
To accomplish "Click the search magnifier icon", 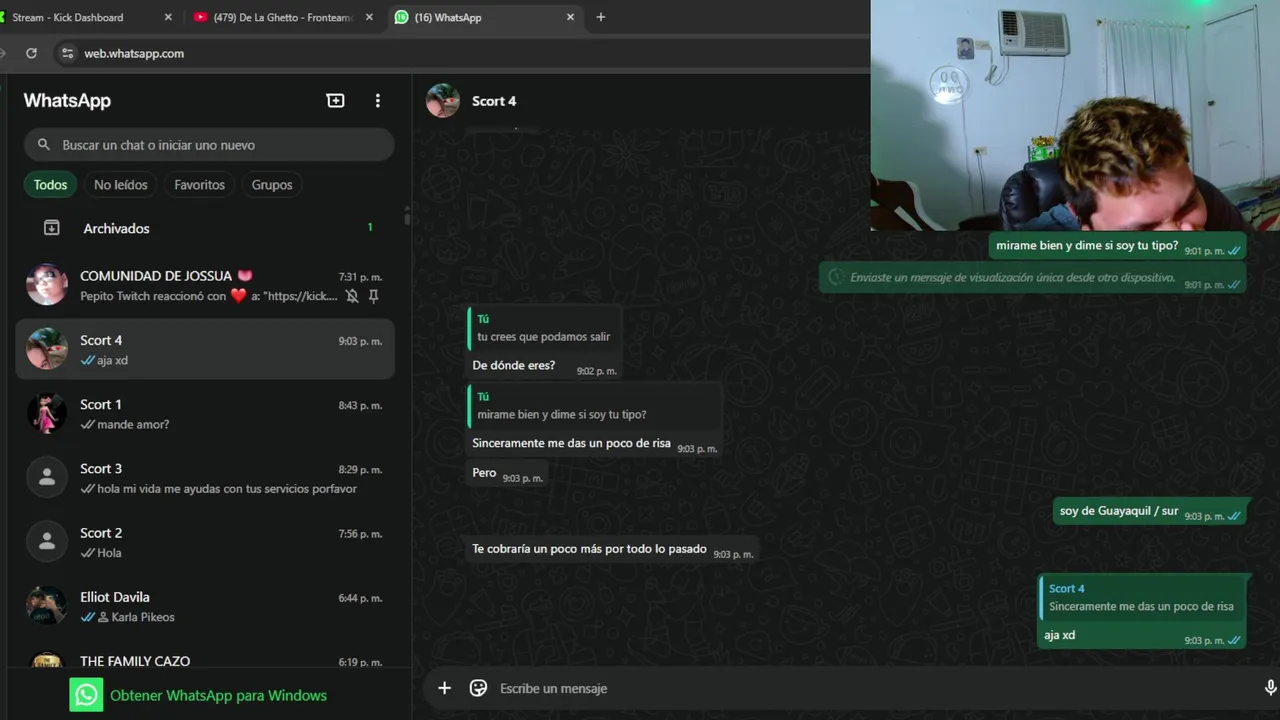I will click(x=43, y=145).
